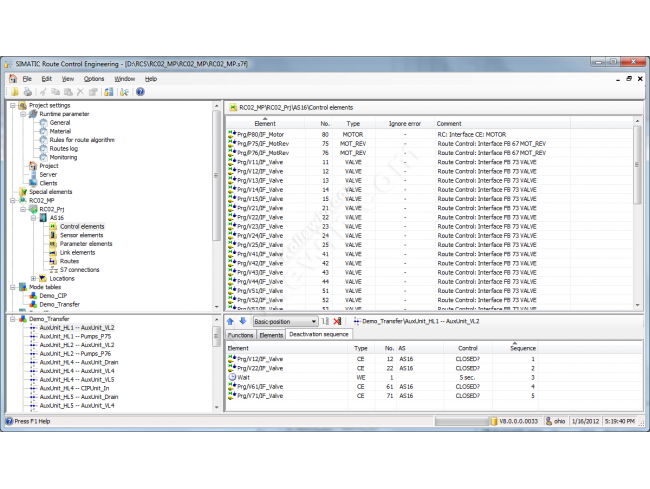Click the move-up arrow in the sequence toolbar
Viewport: 650px width, 489px height.
coord(230,321)
